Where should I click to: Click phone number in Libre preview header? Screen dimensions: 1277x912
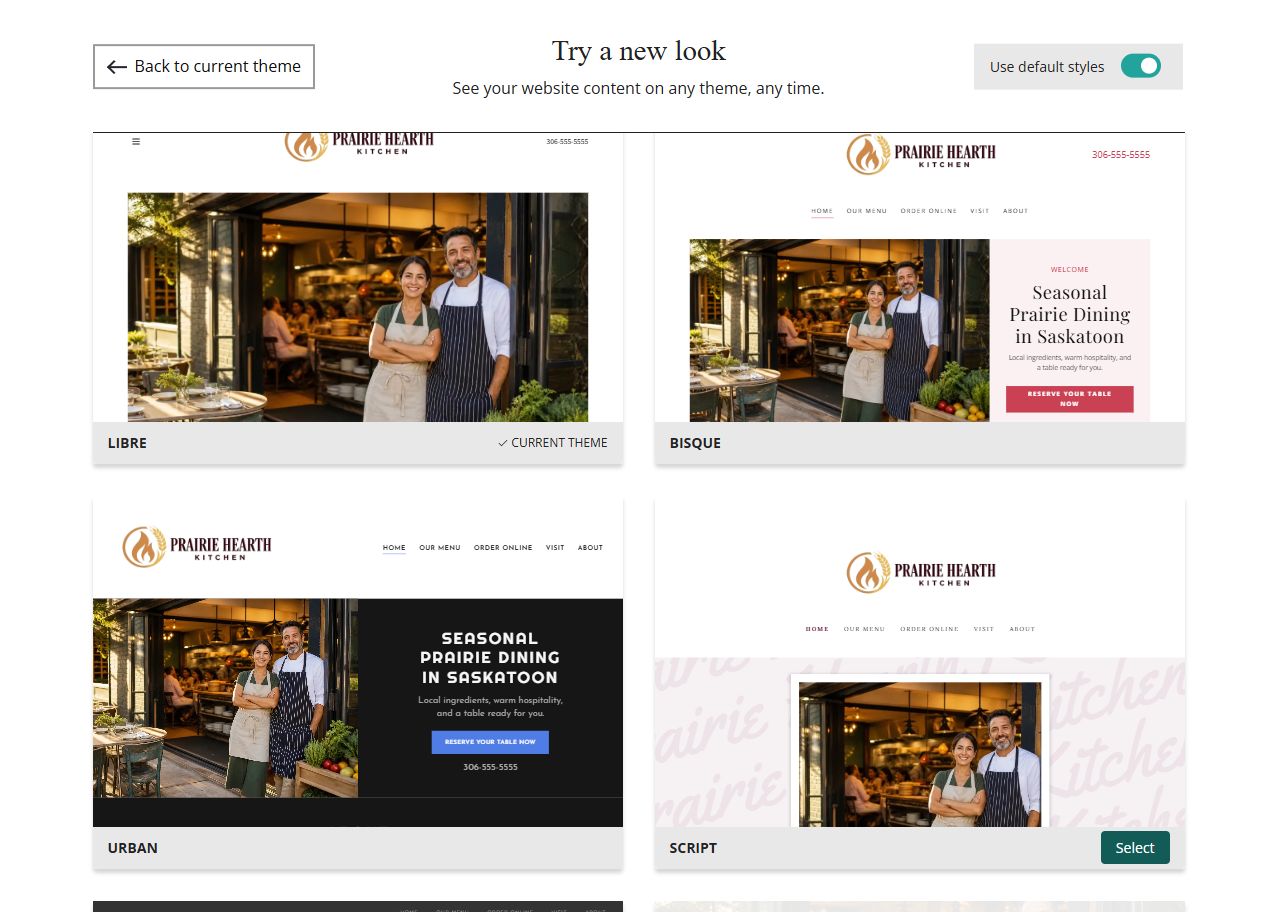567,141
